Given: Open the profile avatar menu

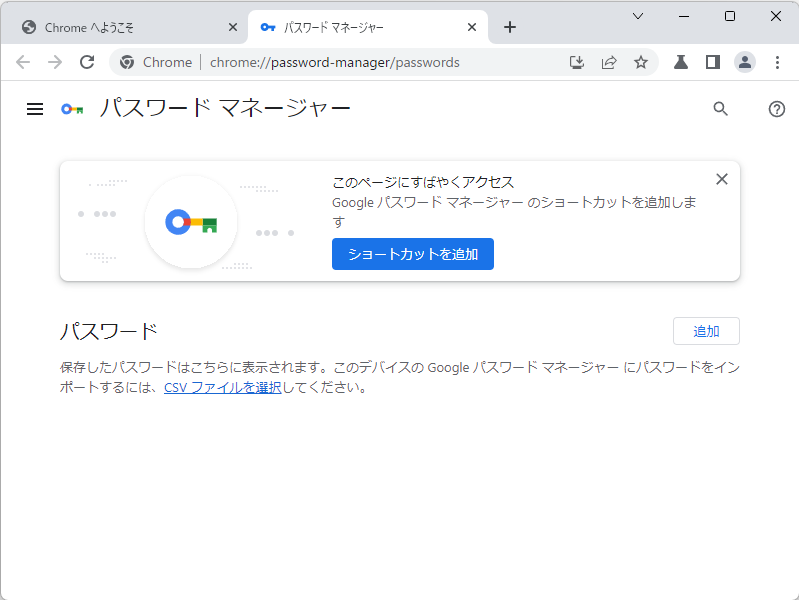Looking at the screenshot, I should 744,62.
